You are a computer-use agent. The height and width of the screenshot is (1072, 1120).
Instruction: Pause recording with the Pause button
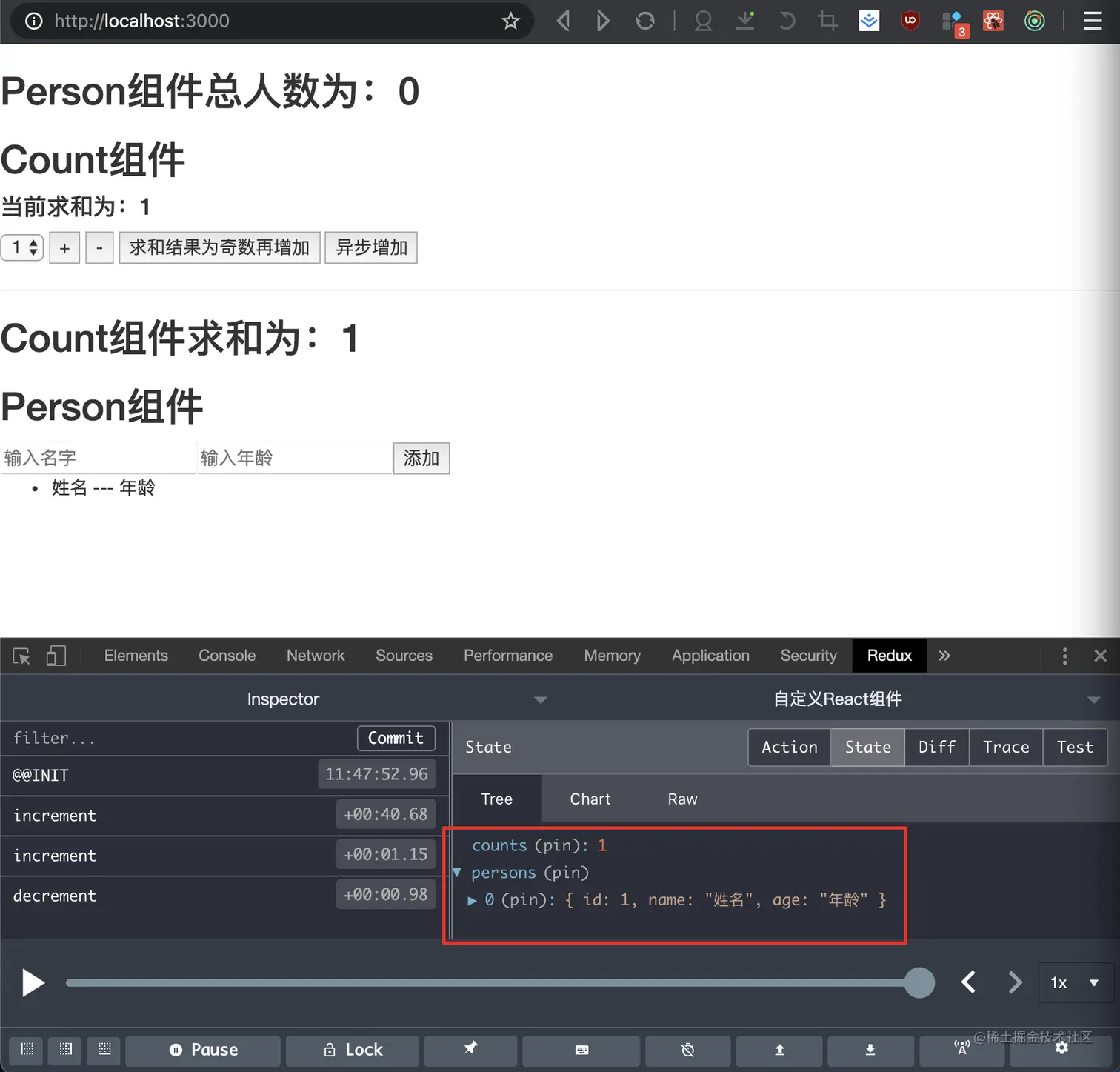coord(204,1050)
